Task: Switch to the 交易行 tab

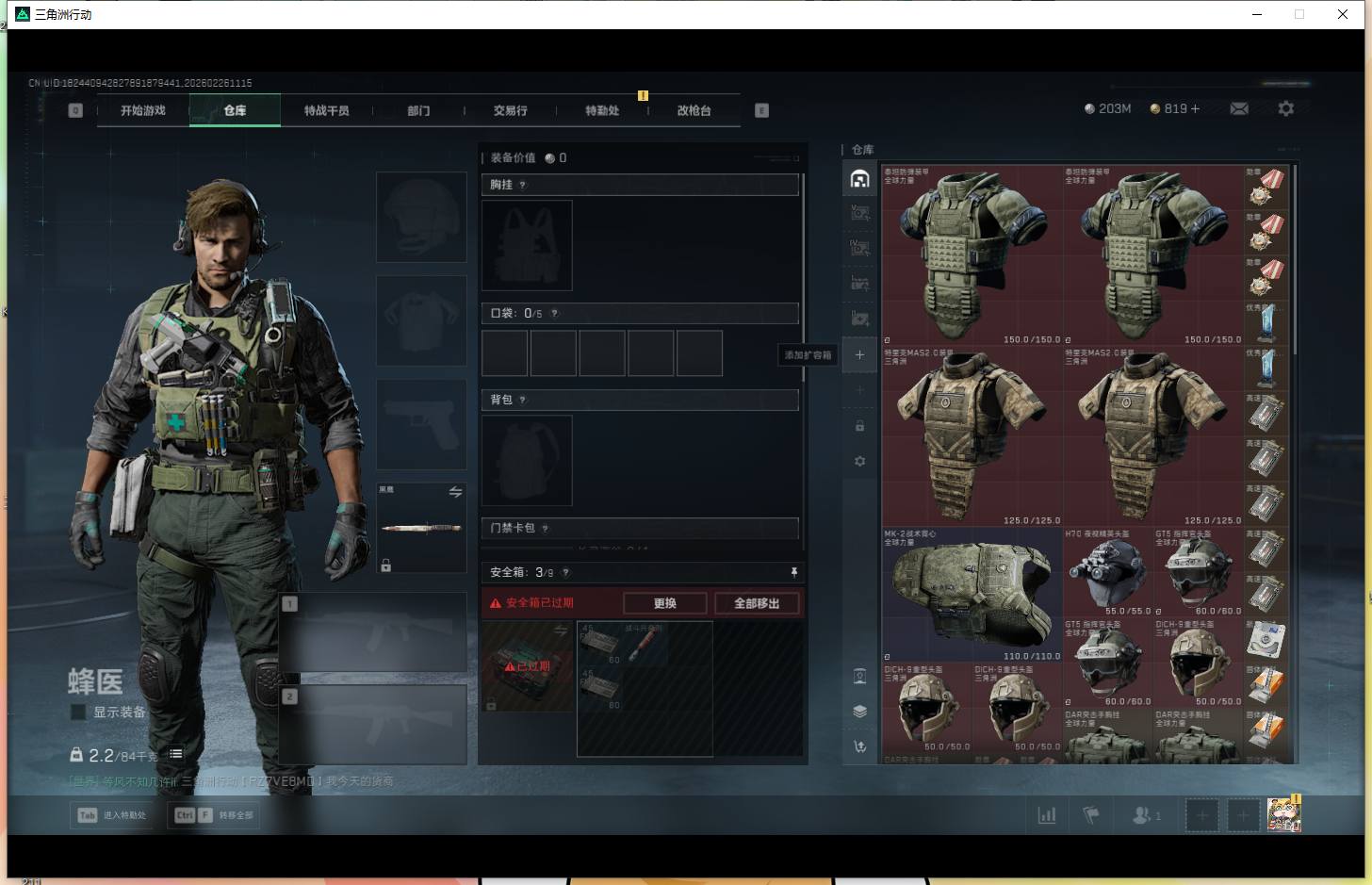Action: (510, 110)
